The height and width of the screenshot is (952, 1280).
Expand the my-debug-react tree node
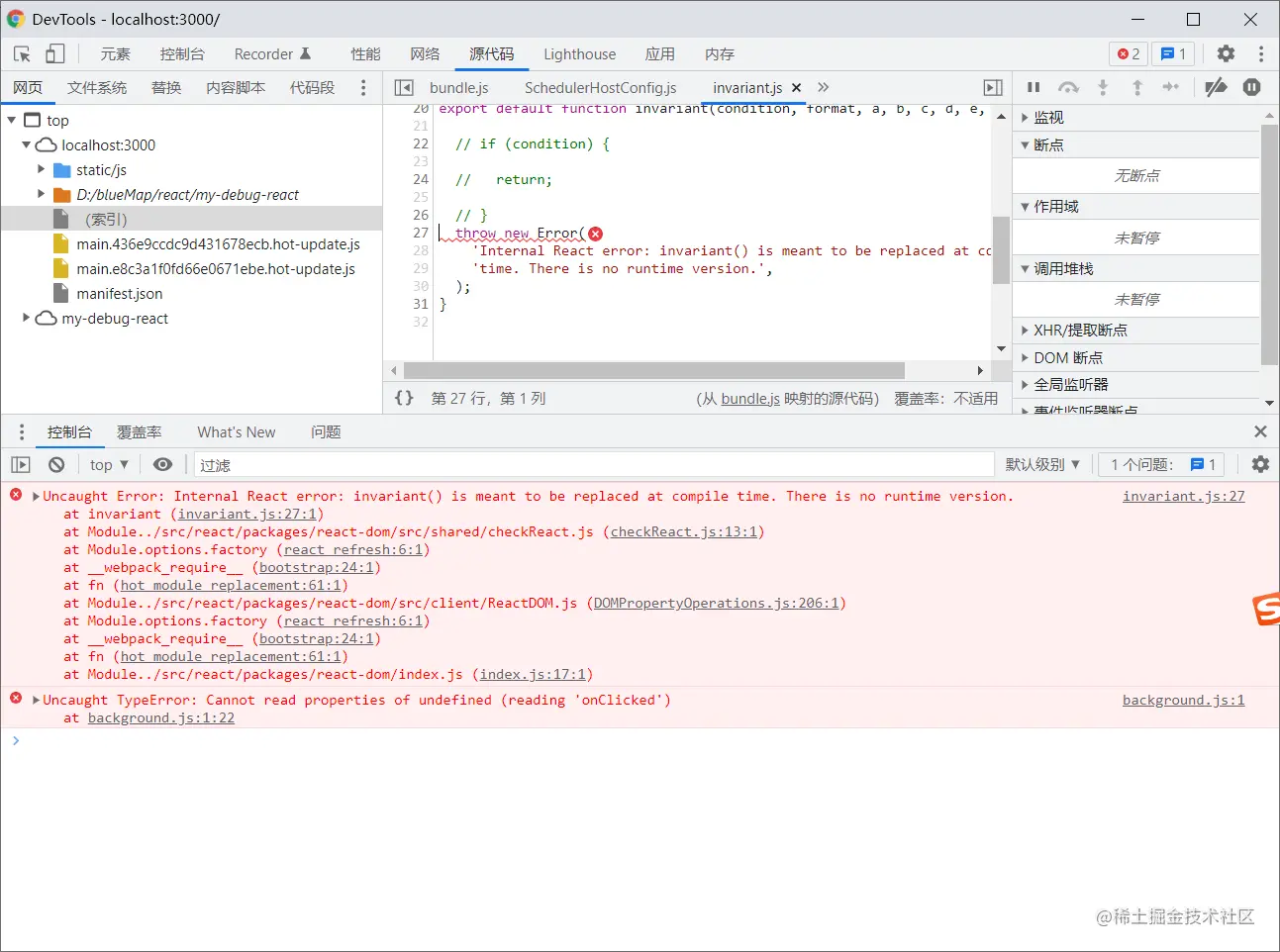(x=27, y=318)
